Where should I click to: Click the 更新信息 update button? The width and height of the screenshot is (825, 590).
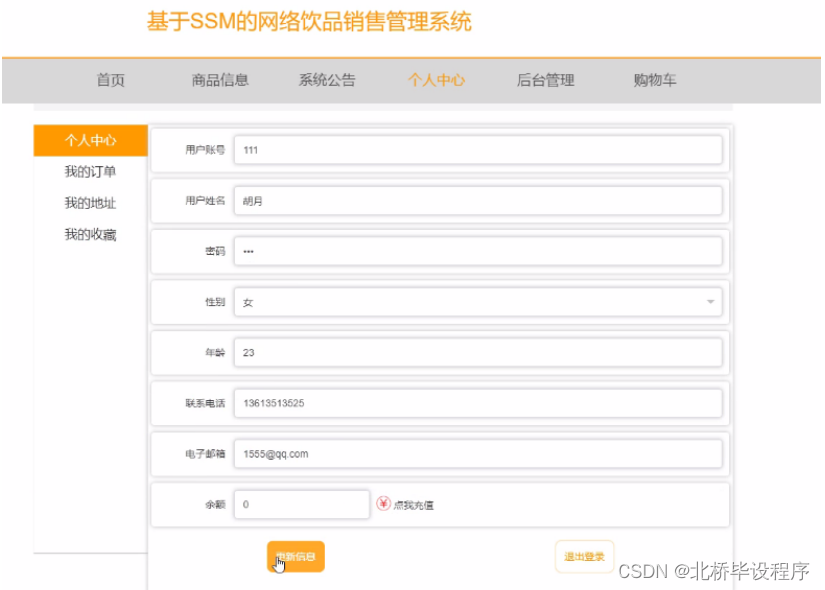(x=295, y=555)
